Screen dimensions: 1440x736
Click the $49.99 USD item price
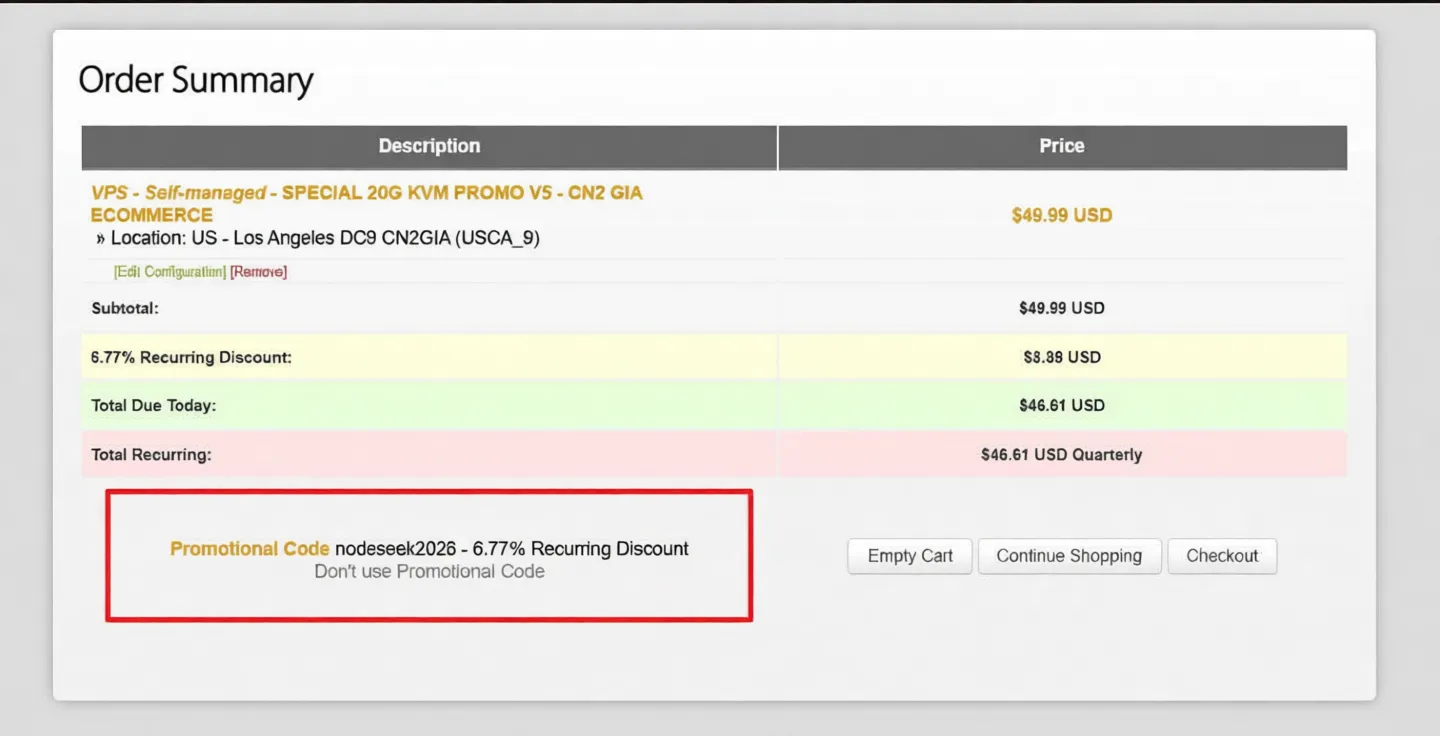[x=1061, y=214]
